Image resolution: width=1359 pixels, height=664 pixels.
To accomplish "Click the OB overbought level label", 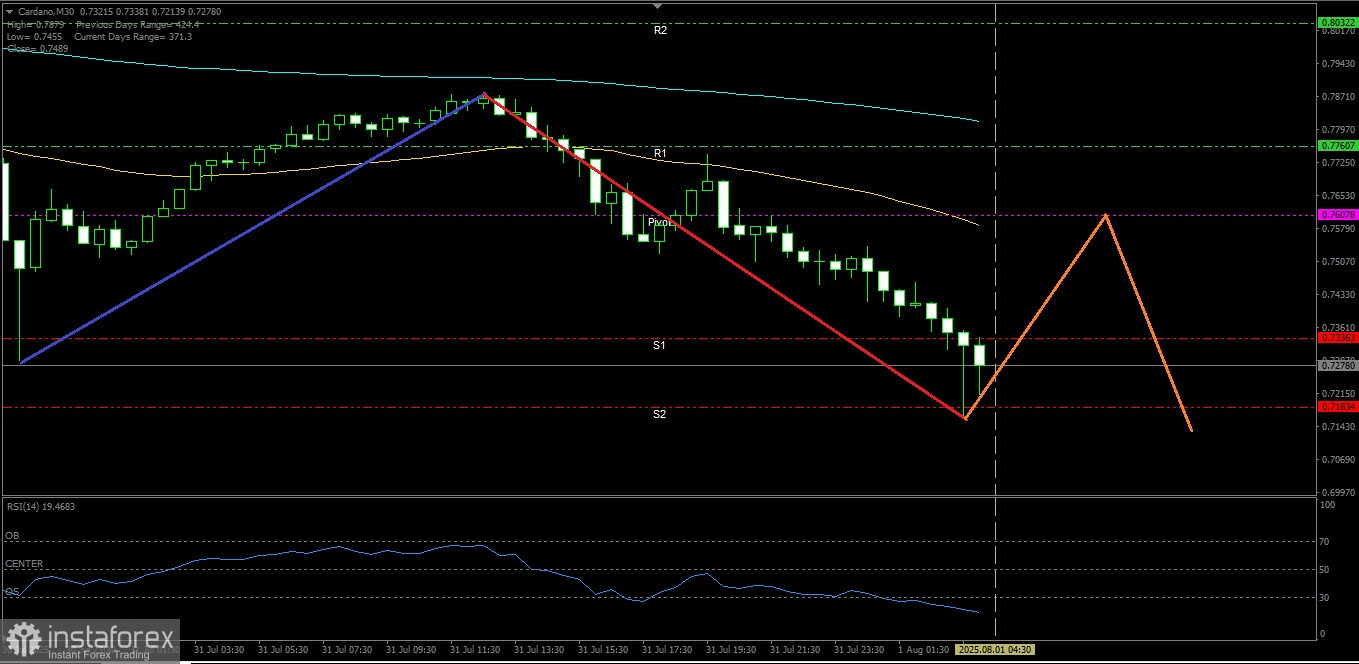I will pyautogui.click(x=12, y=536).
